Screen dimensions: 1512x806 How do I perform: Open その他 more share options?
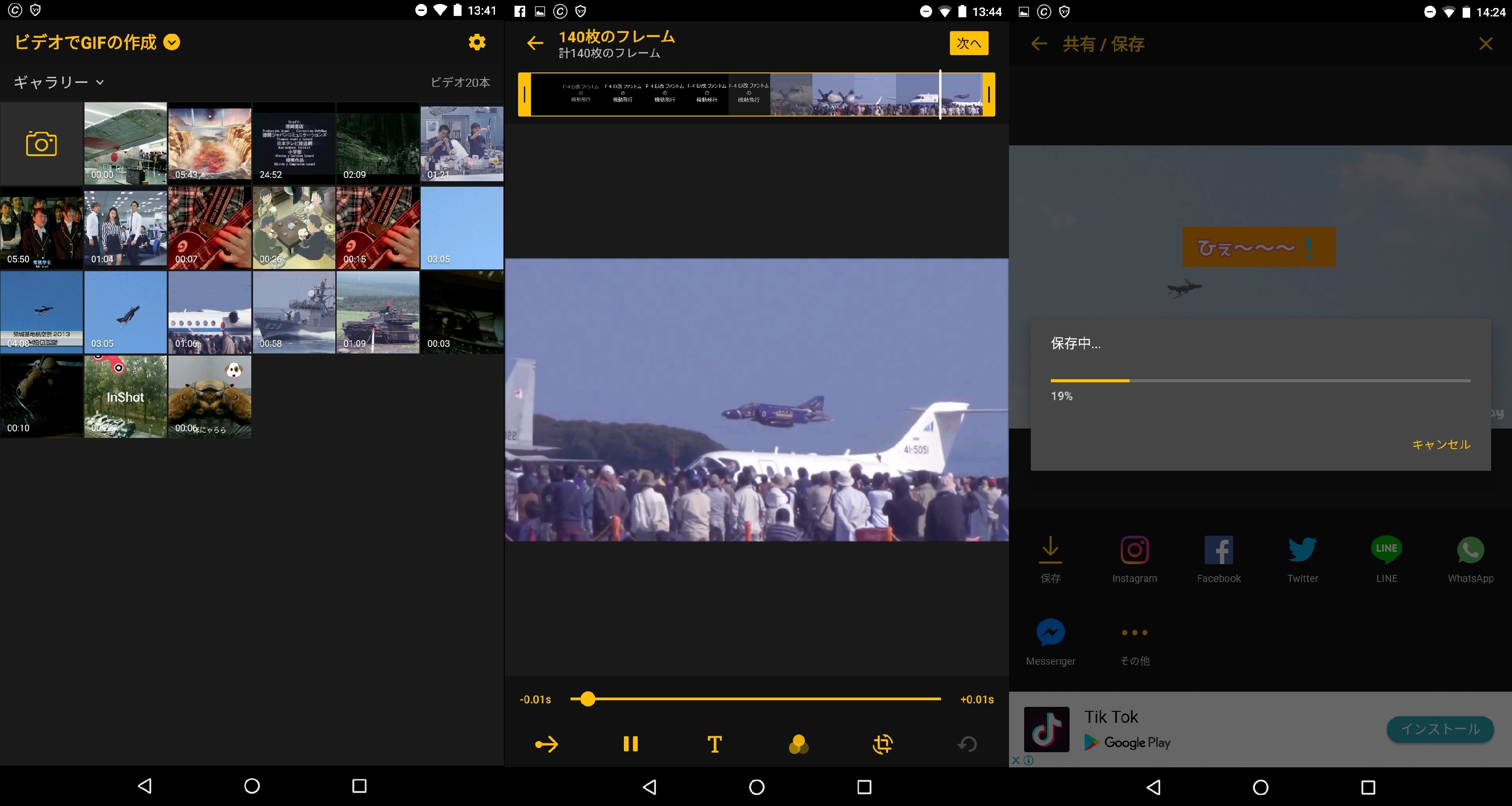pos(1134,634)
